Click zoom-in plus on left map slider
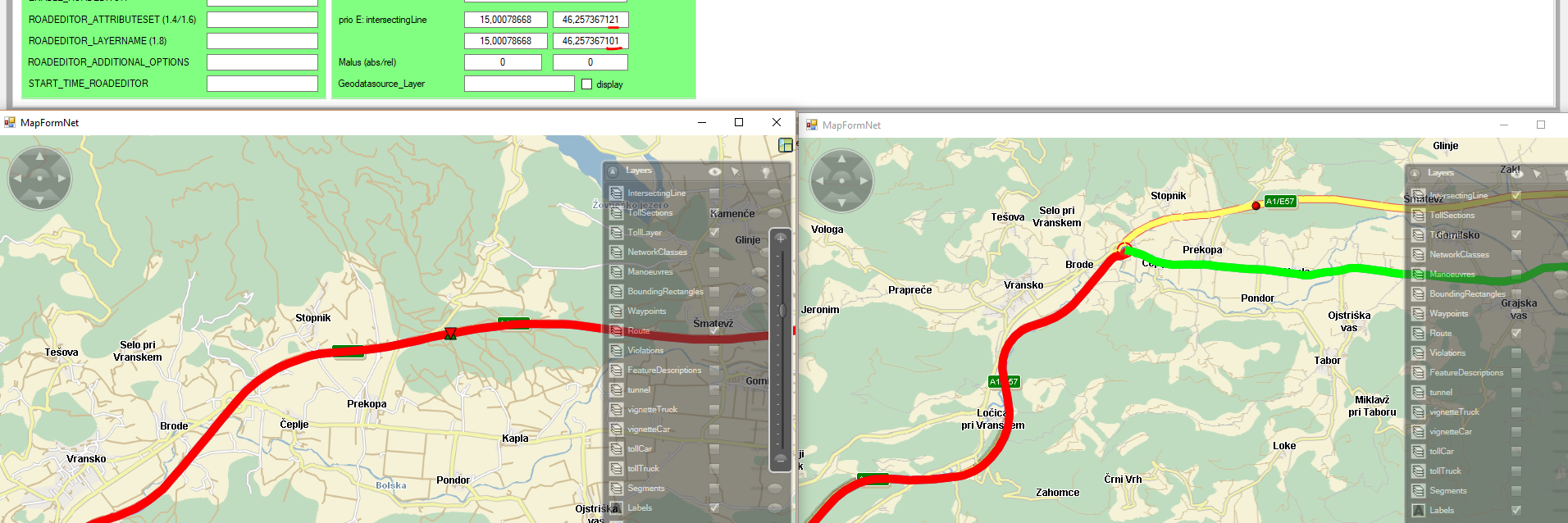Image resolution: width=1568 pixels, height=523 pixels. 780,239
